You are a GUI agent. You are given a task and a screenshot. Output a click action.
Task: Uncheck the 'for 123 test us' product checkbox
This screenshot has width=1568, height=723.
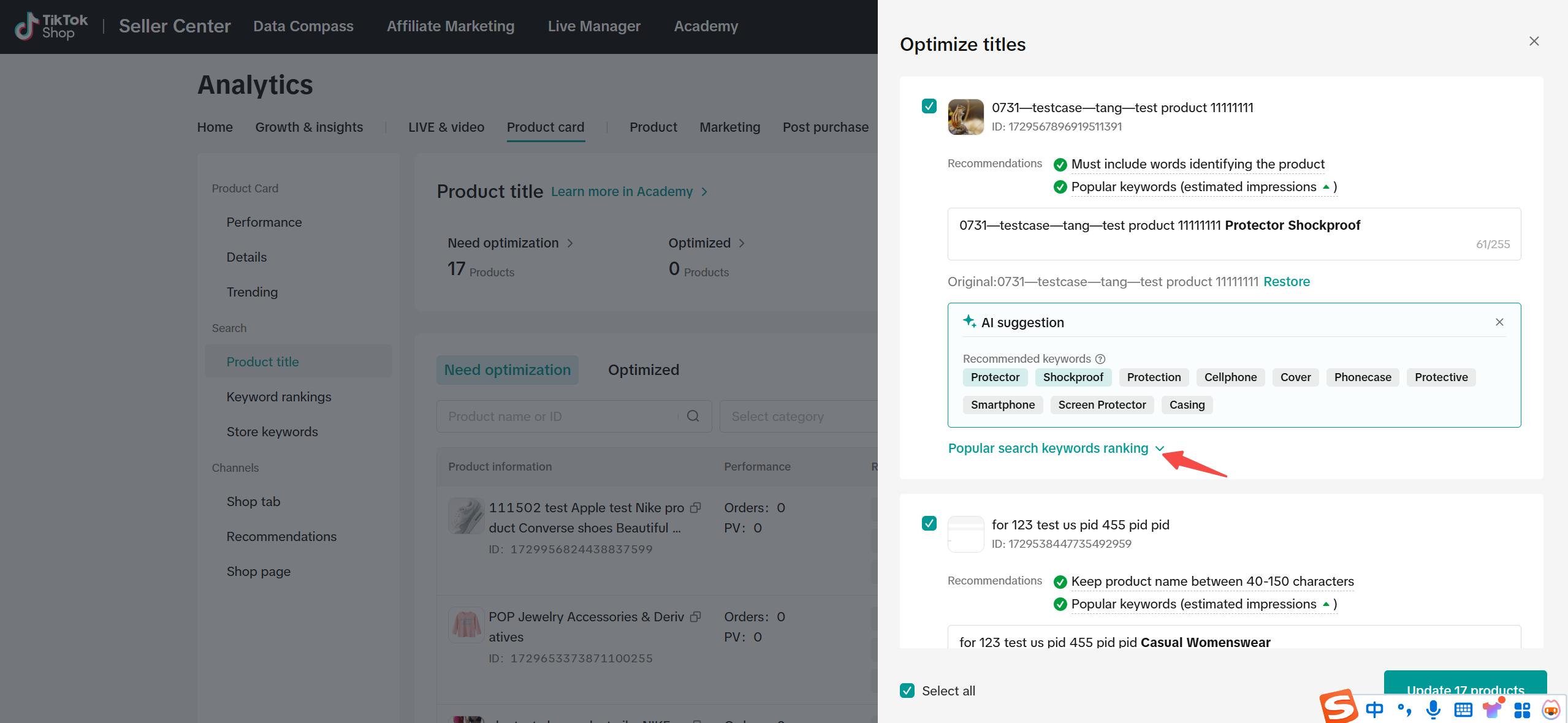[x=929, y=523]
